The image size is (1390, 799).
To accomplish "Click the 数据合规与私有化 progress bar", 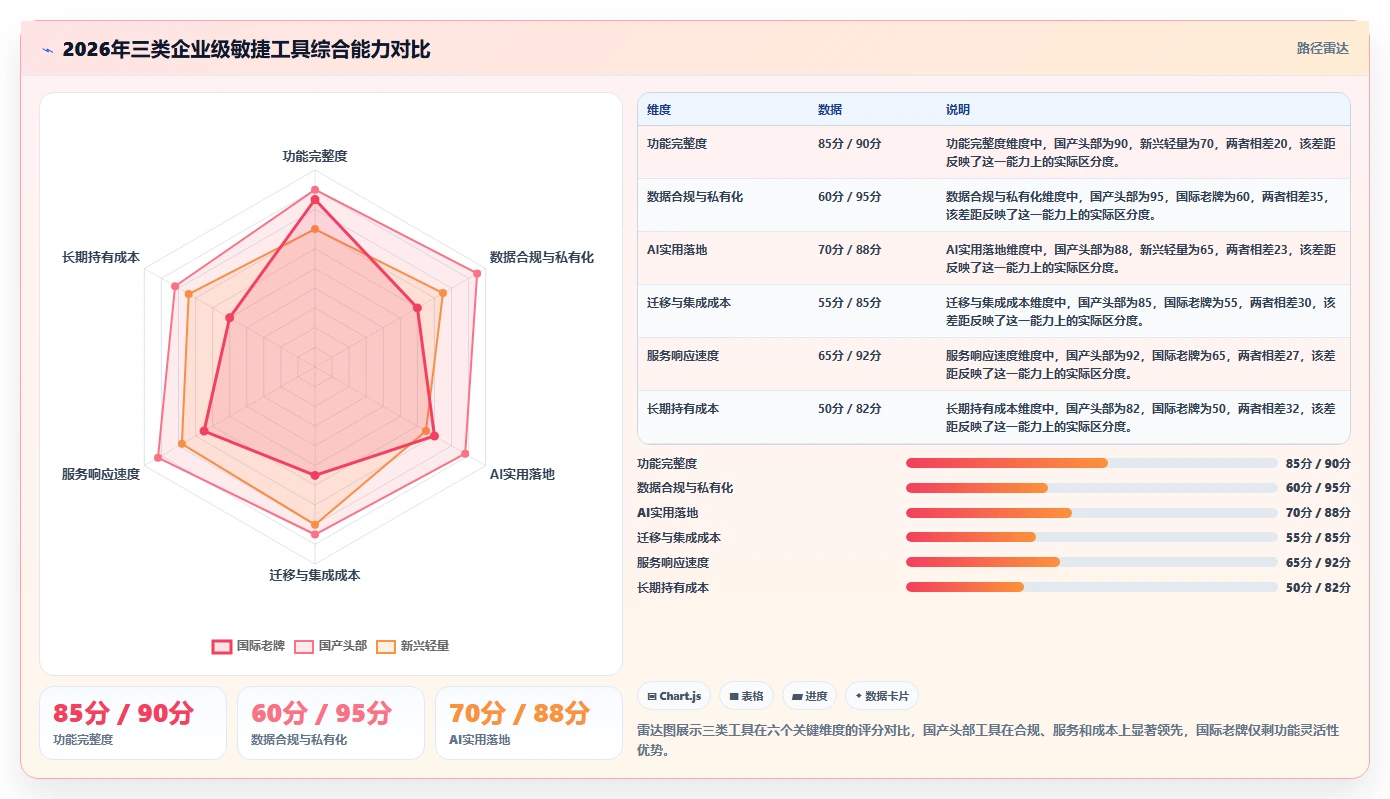I will point(1092,488).
